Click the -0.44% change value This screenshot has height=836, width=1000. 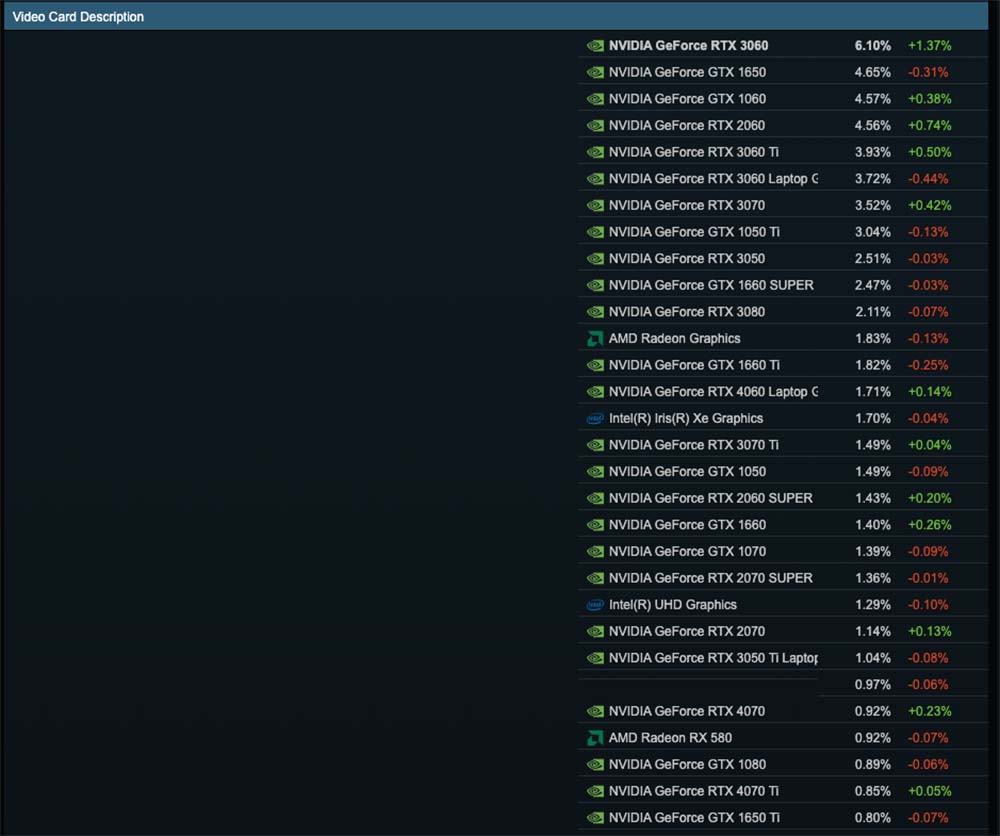(x=928, y=179)
